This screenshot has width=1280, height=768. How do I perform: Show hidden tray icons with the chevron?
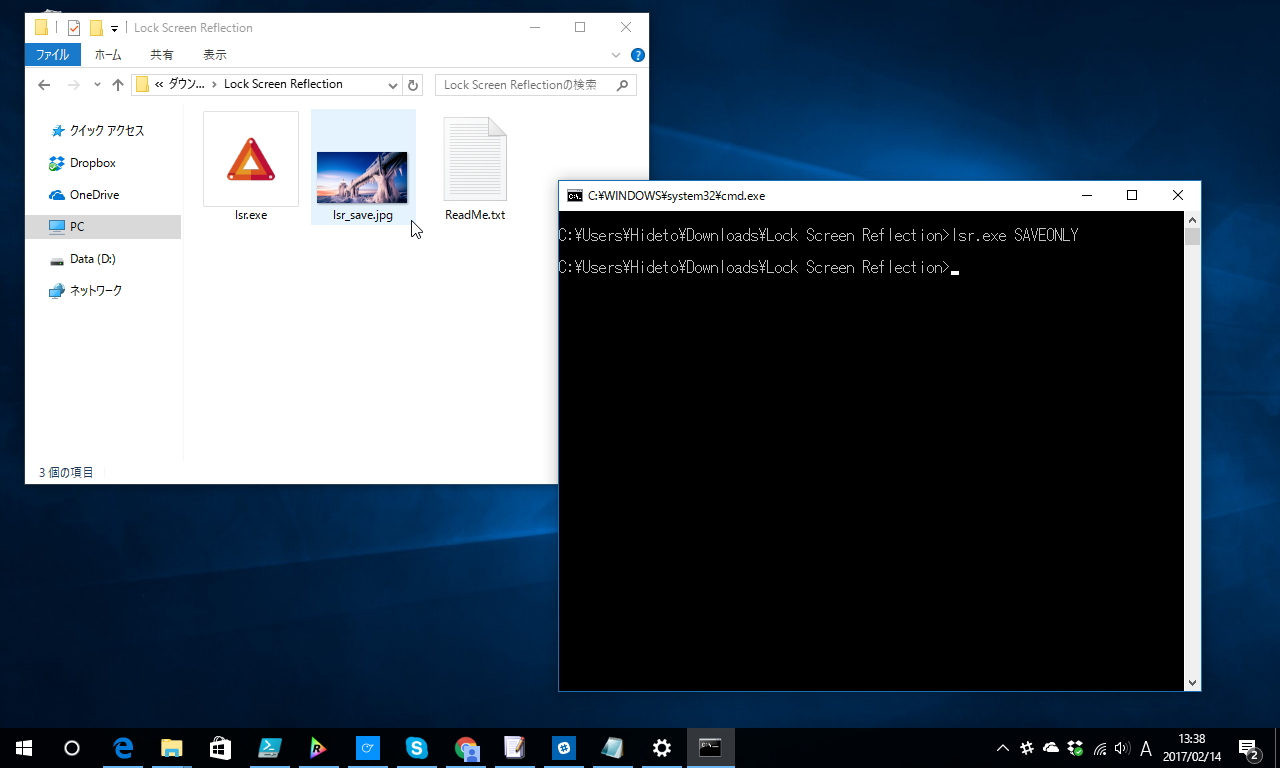pyautogui.click(x=1002, y=747)
